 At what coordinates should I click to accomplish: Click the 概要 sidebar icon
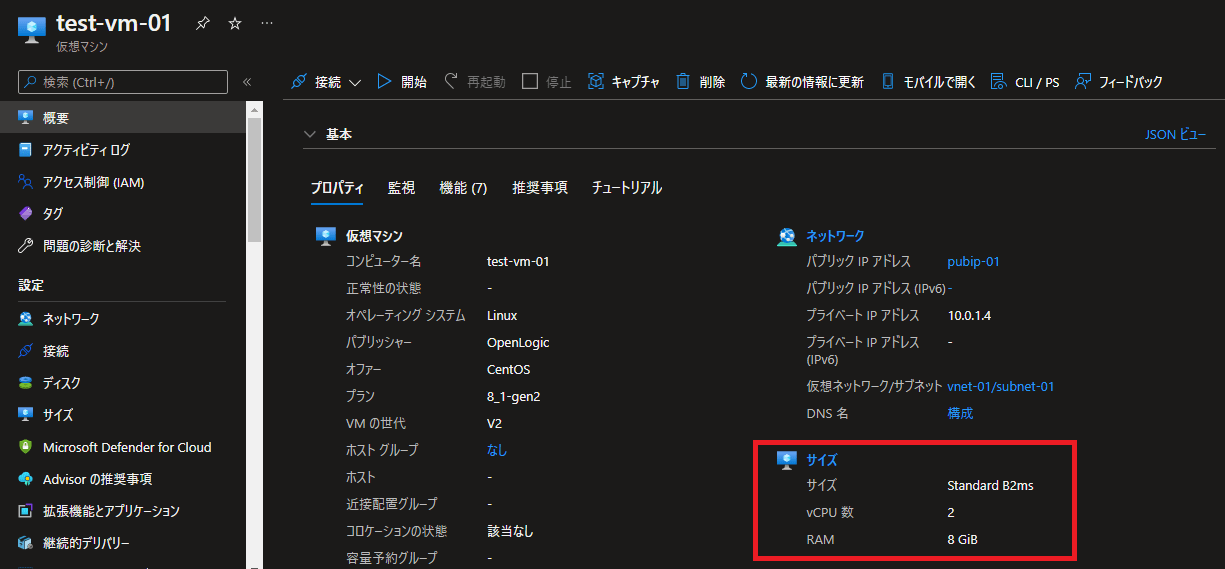click(26, 118)
